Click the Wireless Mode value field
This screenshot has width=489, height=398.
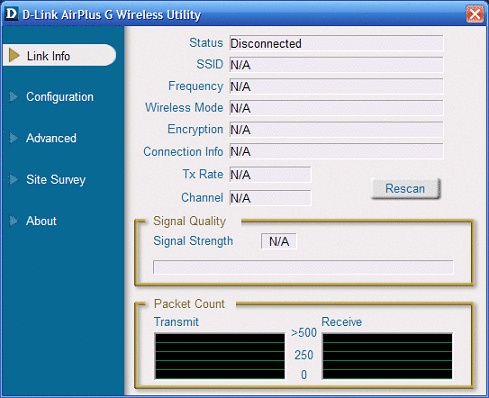pos(336,108)
